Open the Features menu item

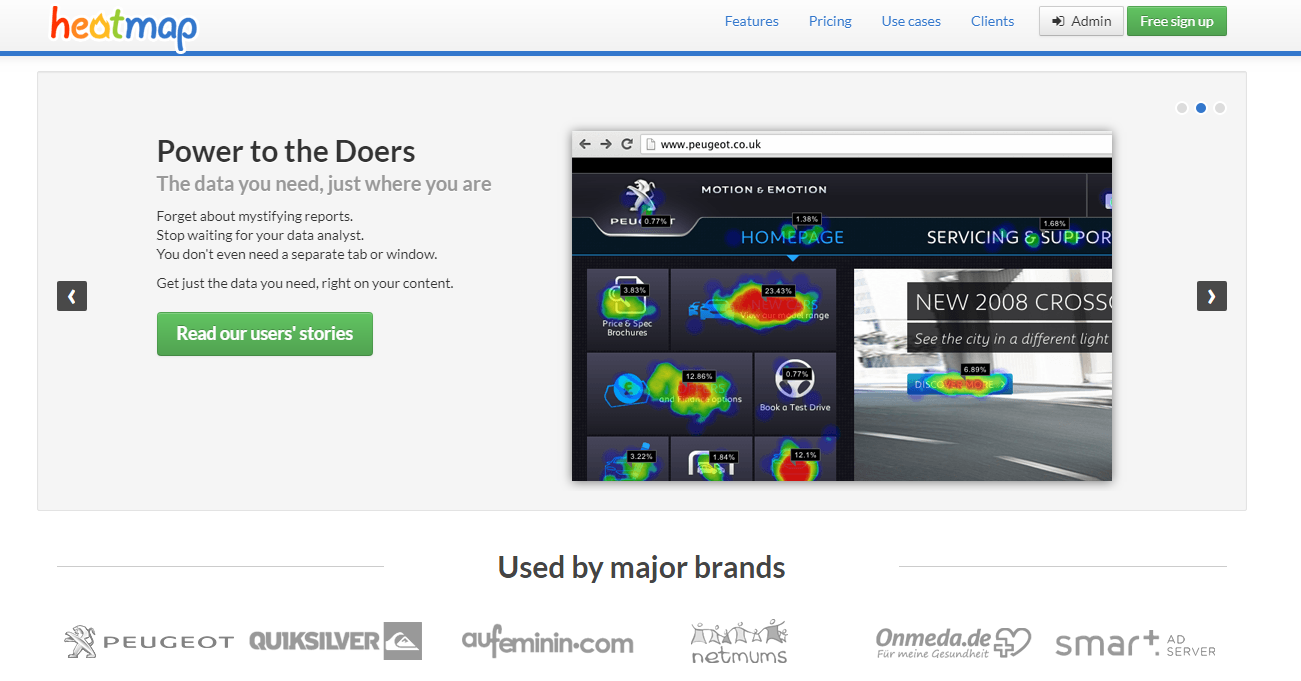pos(751,21)
